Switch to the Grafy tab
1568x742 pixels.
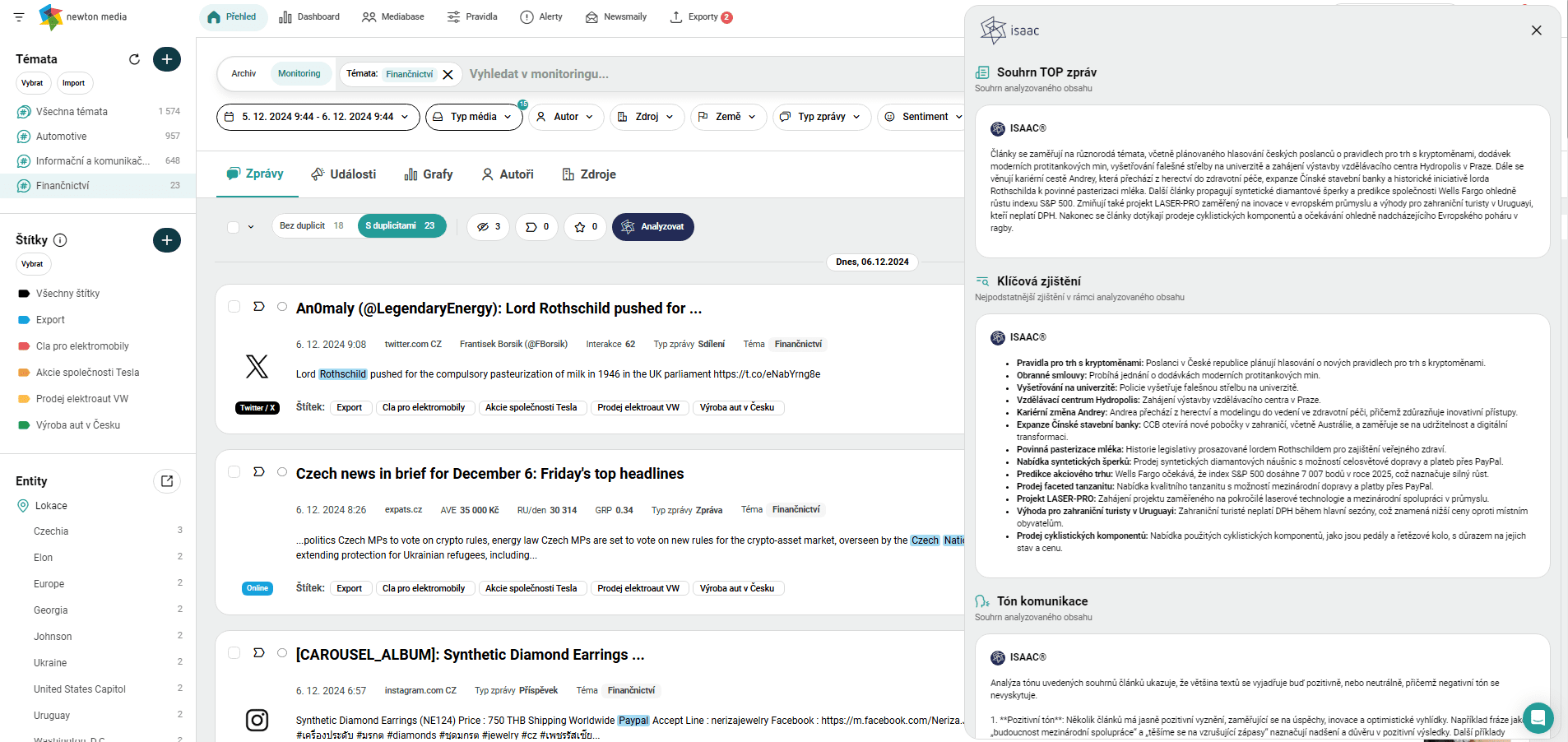[429, 174]
